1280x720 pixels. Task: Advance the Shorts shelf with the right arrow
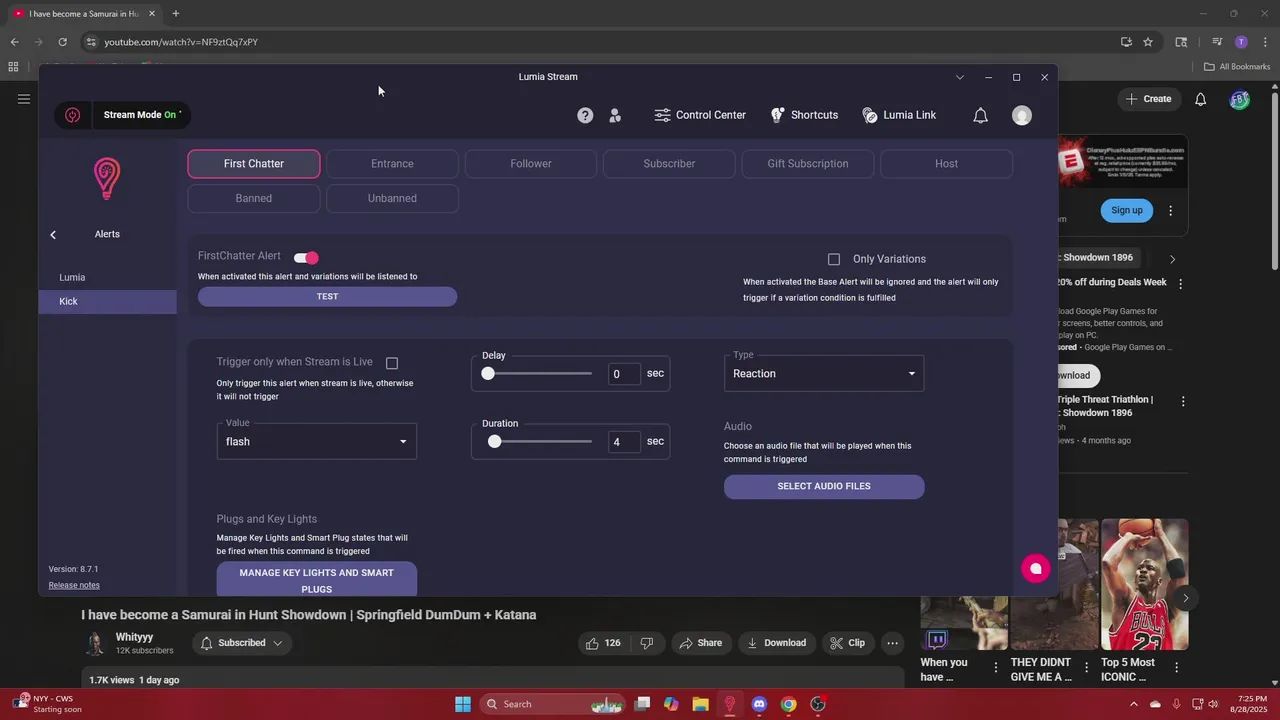click(x=1185, y=598)
